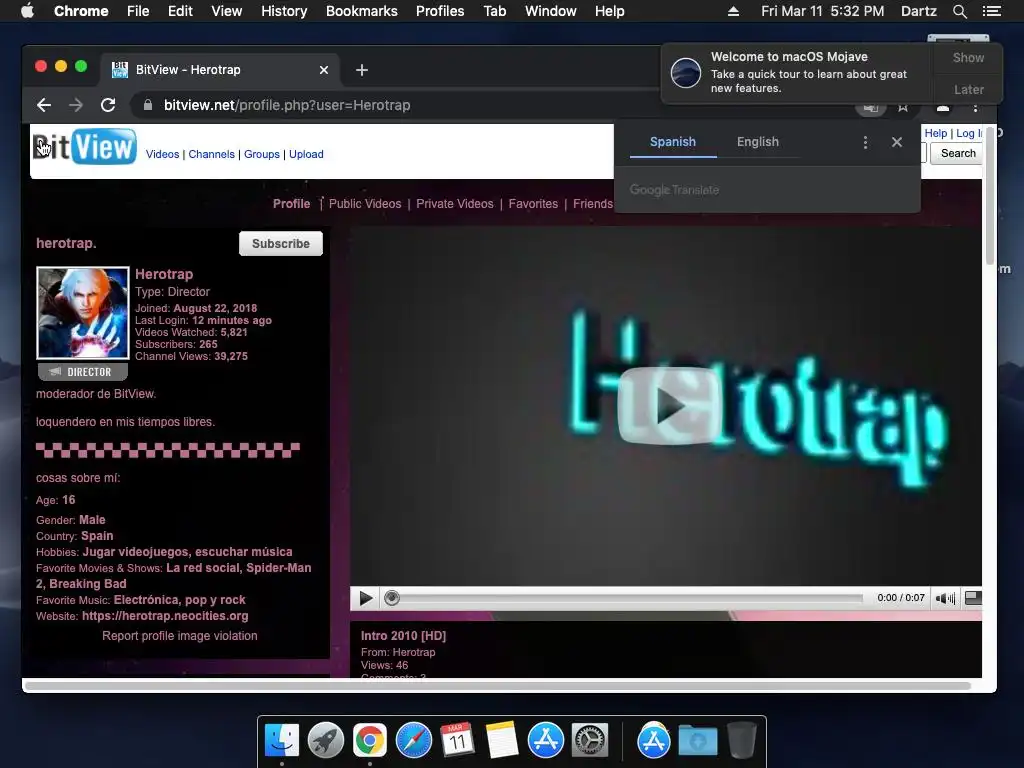Open Launchpad from the dock

[x=326, y=740]
